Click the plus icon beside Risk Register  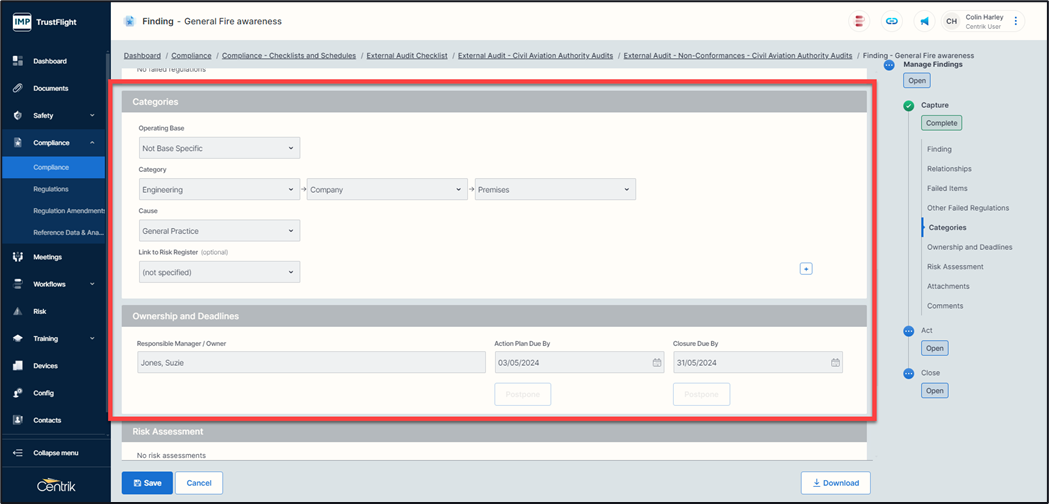(x=806, y=269)
